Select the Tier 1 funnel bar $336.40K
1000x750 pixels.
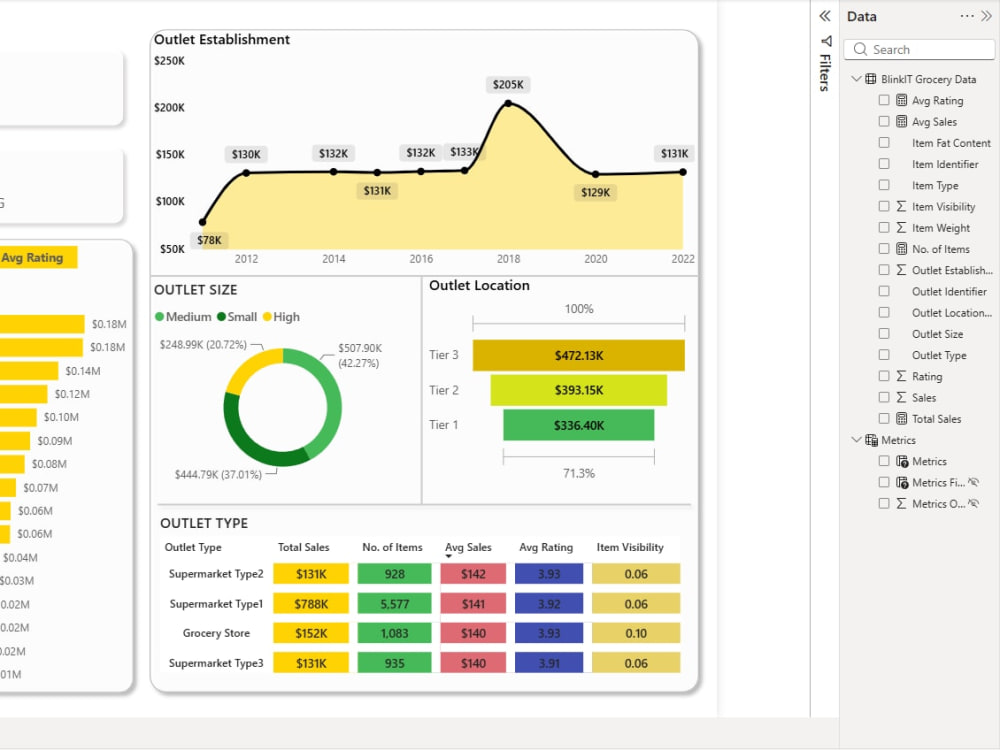click(x=578, y=425)
